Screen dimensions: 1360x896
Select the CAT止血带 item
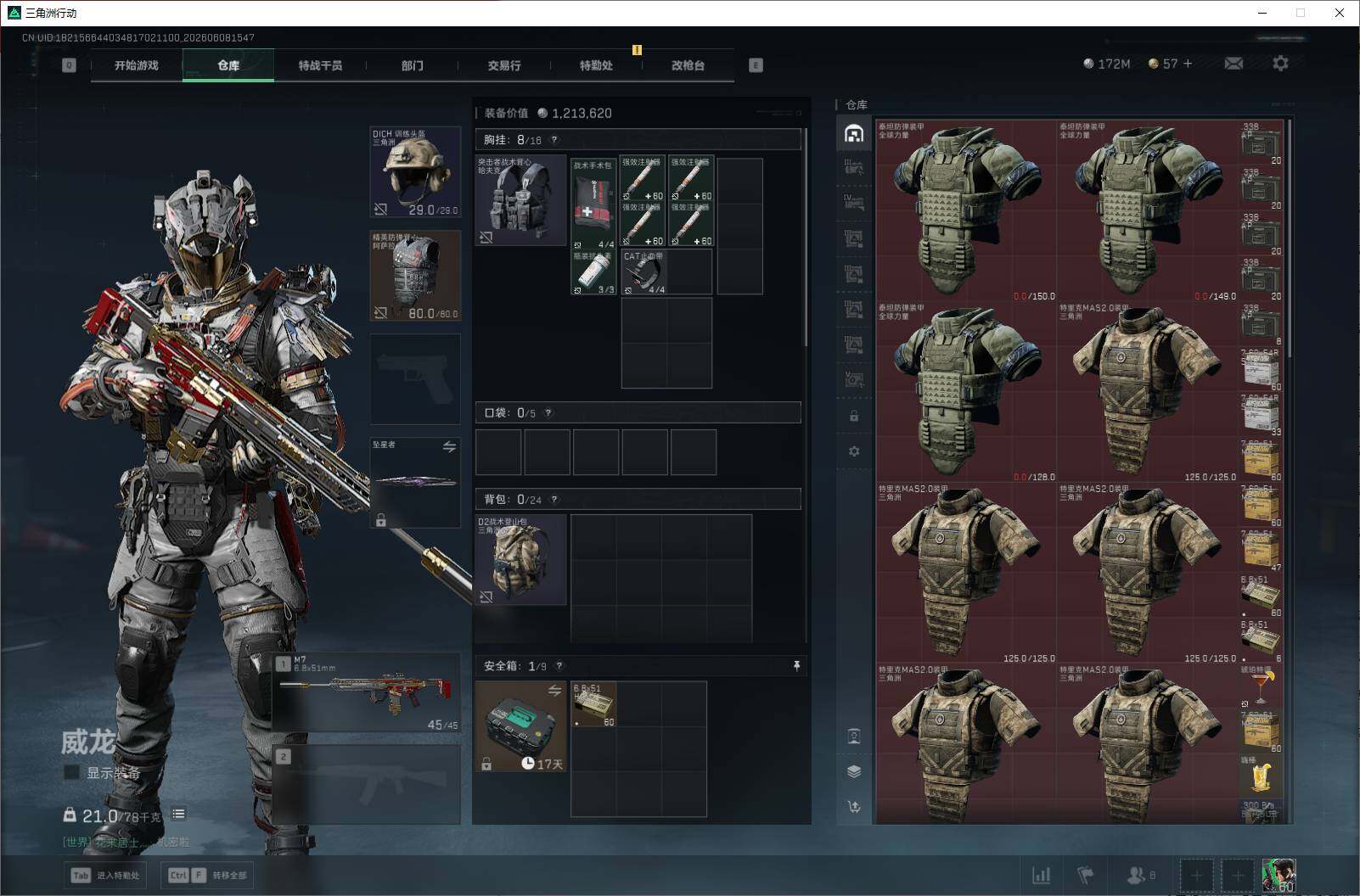644,272
